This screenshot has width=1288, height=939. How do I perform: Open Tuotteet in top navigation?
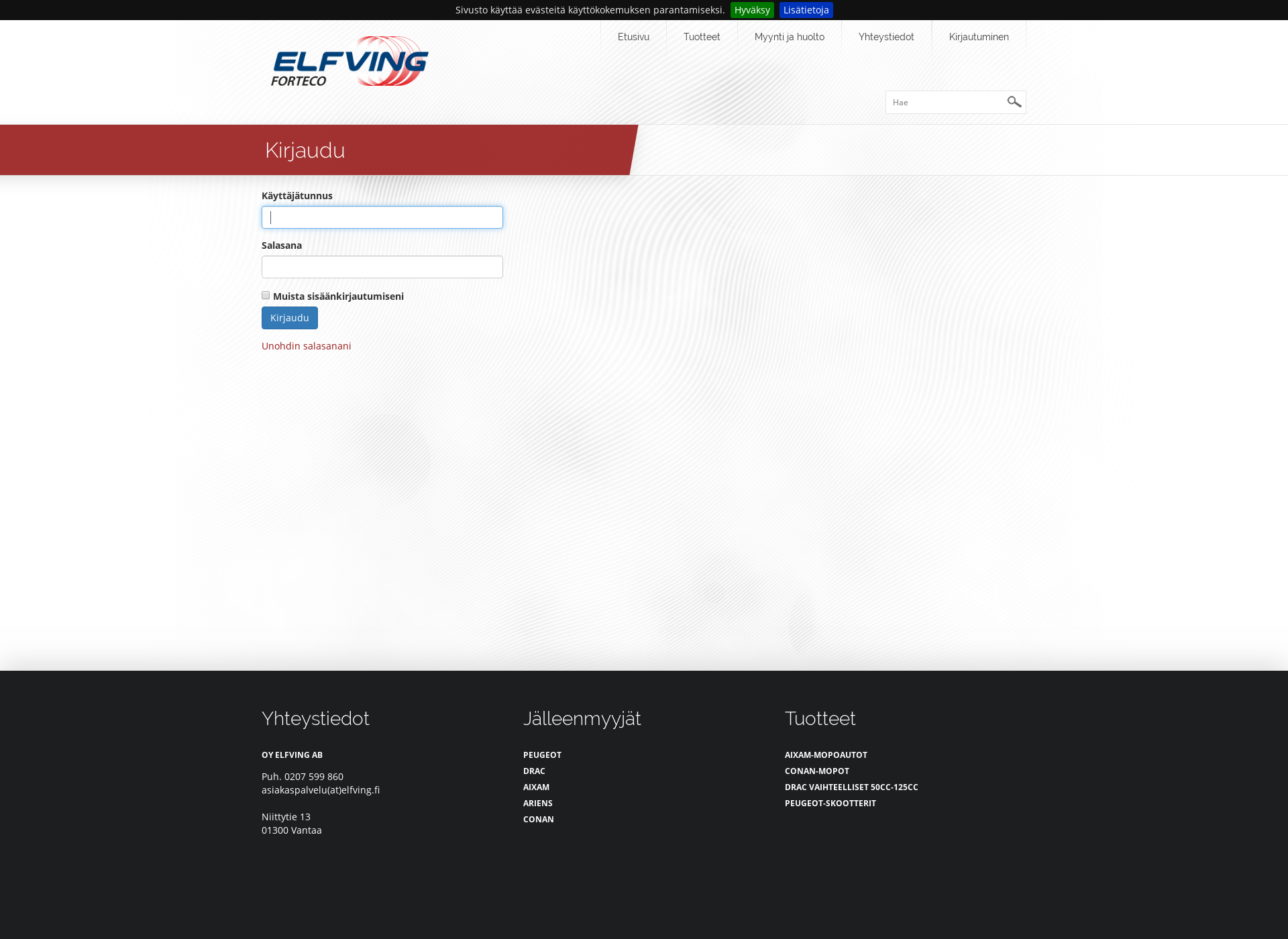(702, 37)
